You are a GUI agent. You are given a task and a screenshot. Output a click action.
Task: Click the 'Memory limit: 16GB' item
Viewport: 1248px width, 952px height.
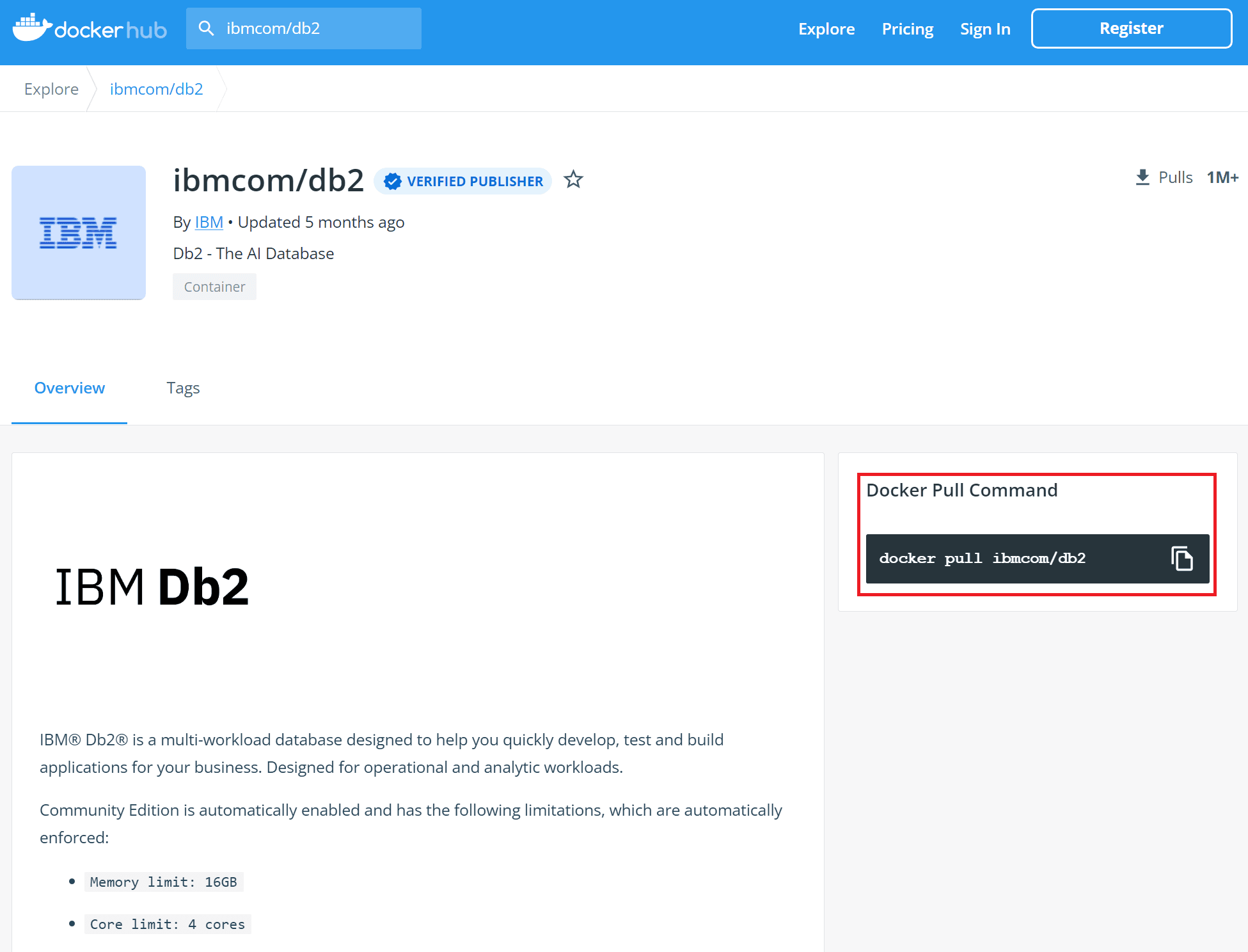(x=164, y=882)
